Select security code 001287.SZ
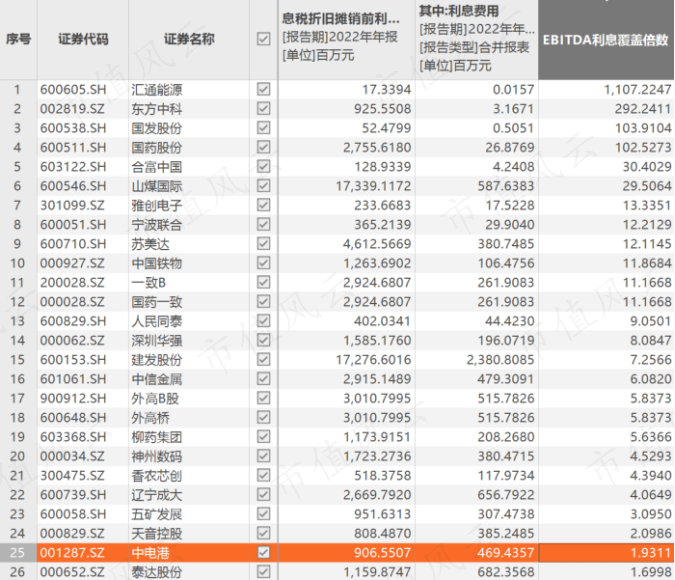Image resolution: width=675 pixels, height=580 pixels. [72, 552]
